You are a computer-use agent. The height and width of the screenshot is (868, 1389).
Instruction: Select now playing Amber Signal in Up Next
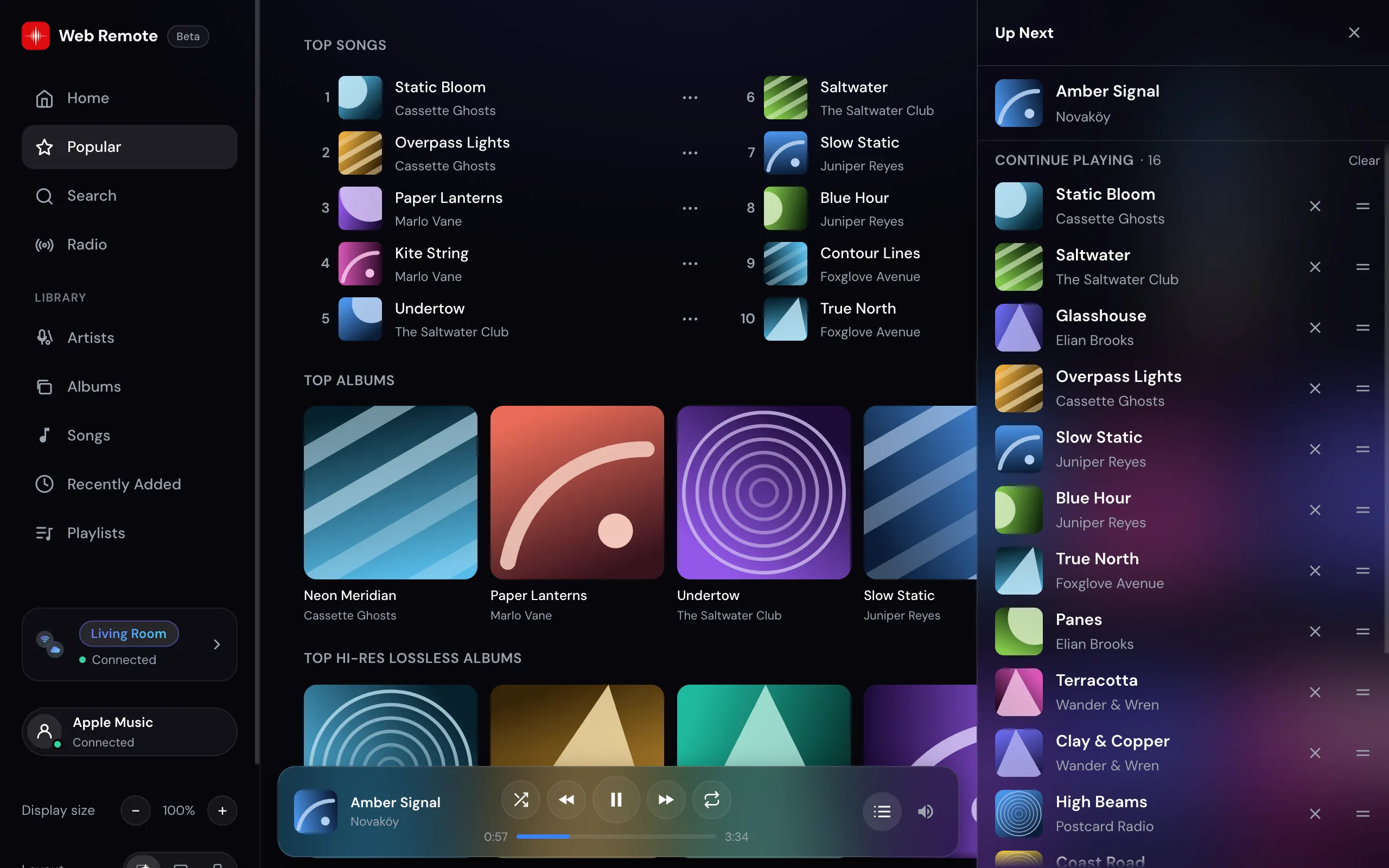point(1182,103)
